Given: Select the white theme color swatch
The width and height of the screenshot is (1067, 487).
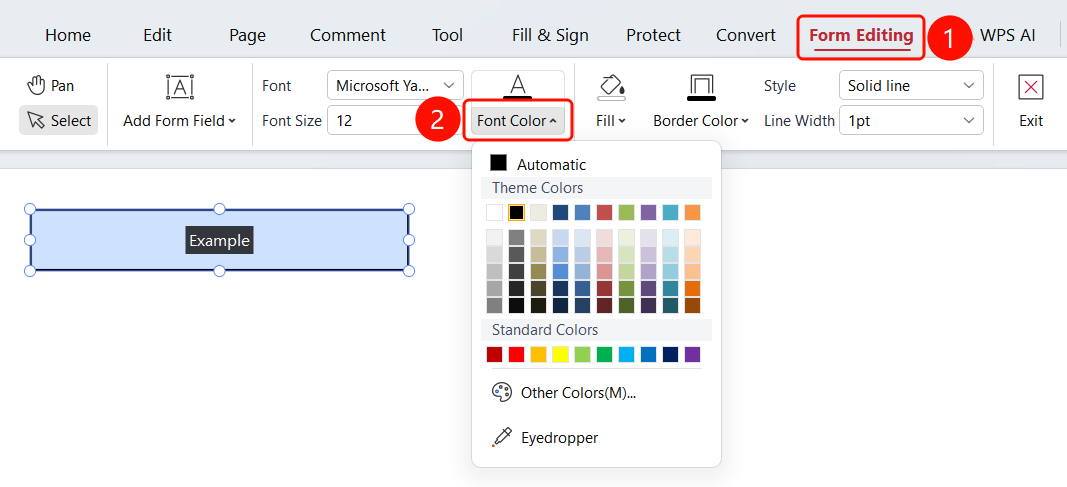Looking at the screenshot, I should [495, 212].
